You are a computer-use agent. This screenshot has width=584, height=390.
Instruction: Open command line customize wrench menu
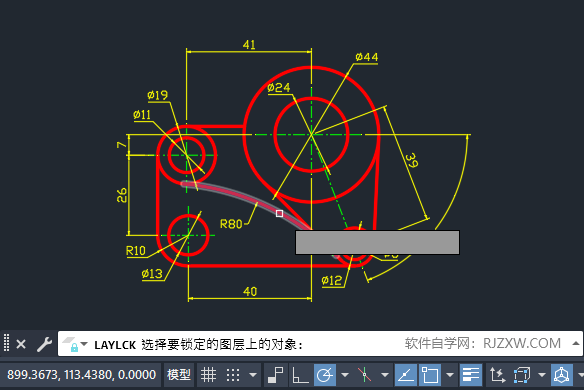pyautogui.click(x=44, y=344)
